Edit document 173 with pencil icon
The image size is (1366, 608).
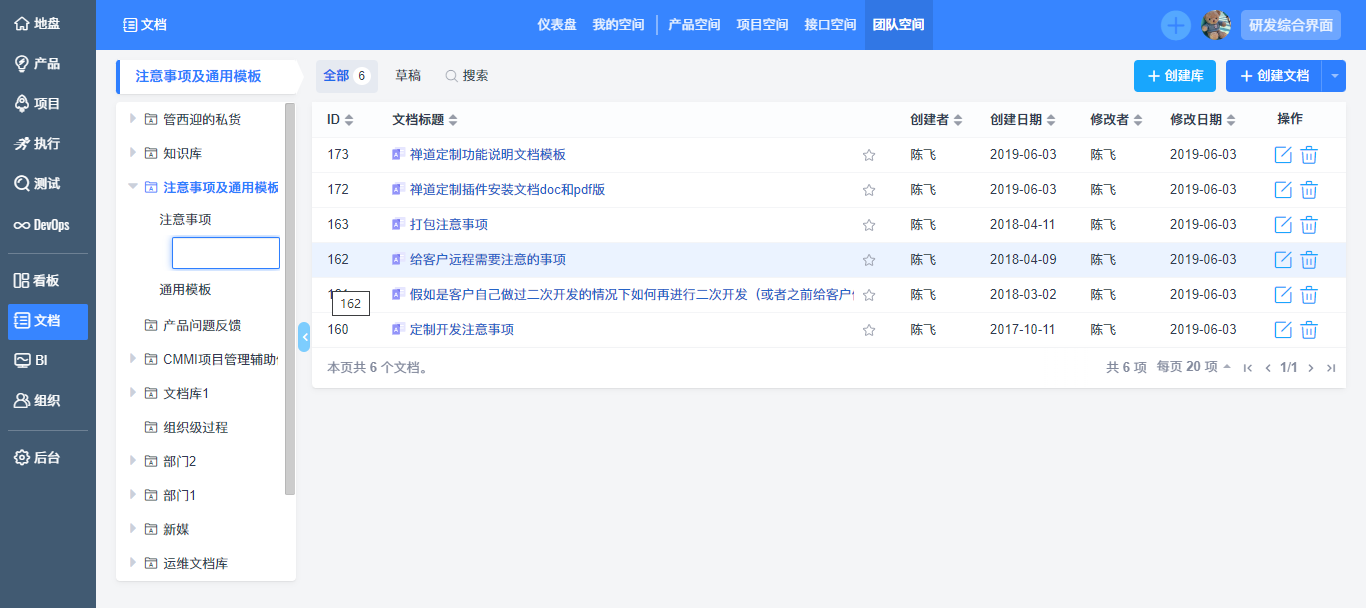[x=1283, y=155]
